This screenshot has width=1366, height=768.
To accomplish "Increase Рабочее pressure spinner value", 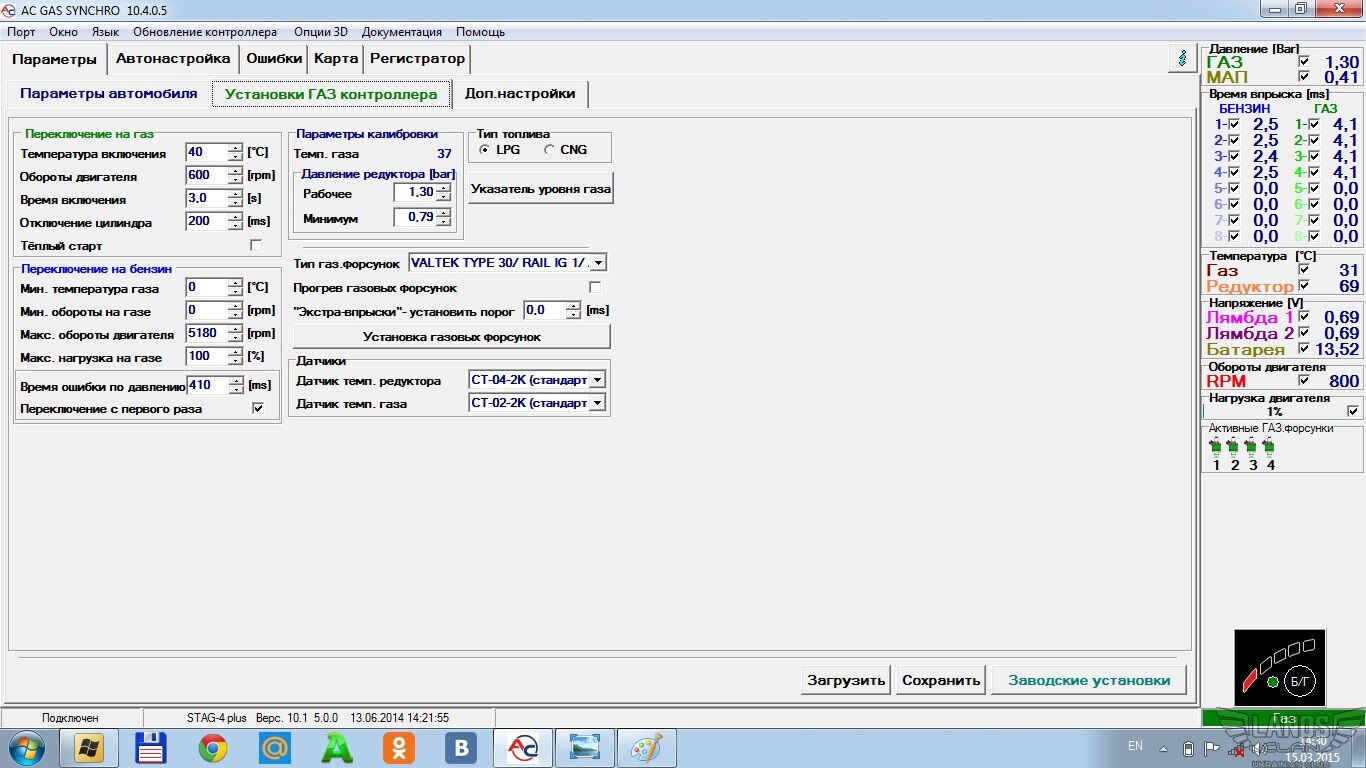I will (x=443, y=188).
